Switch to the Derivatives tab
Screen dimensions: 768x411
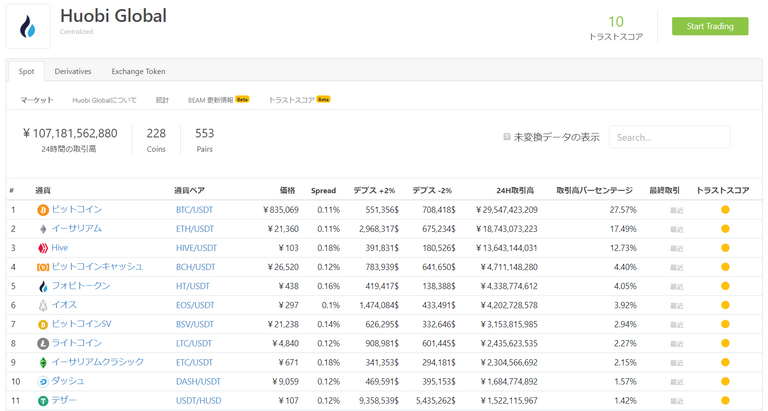point(73,72)
